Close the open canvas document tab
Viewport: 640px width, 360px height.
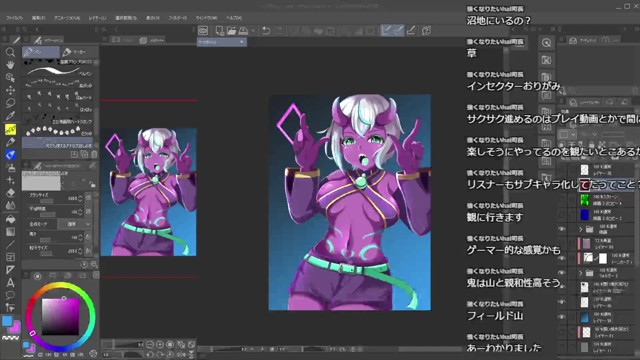click(x=242, y=42)
